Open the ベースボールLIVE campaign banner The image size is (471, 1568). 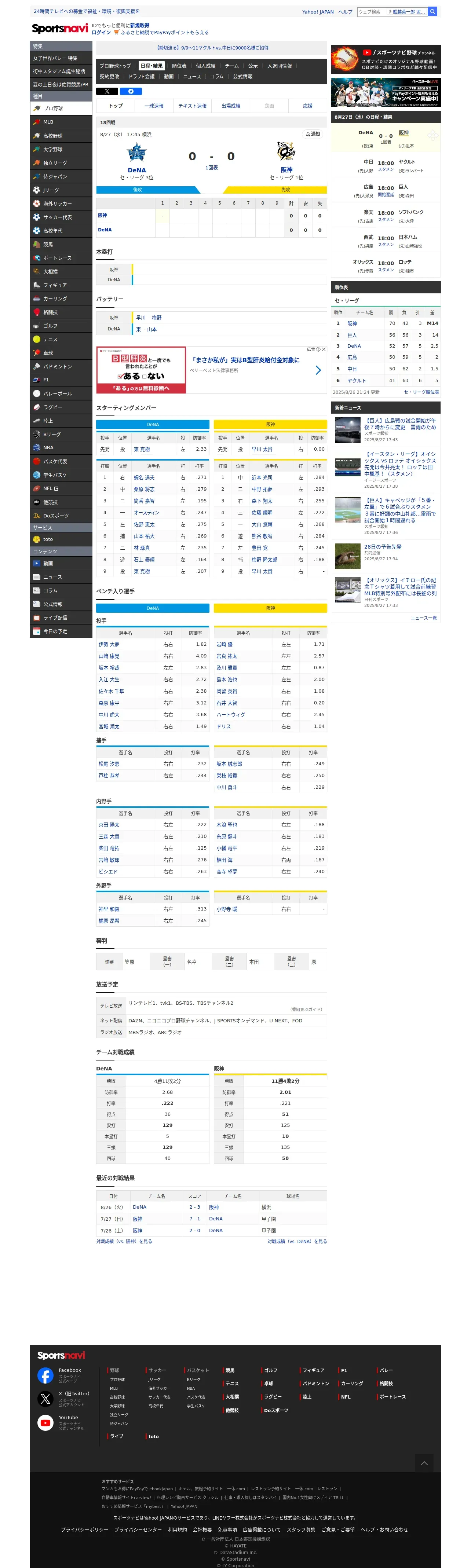[386, 92]
